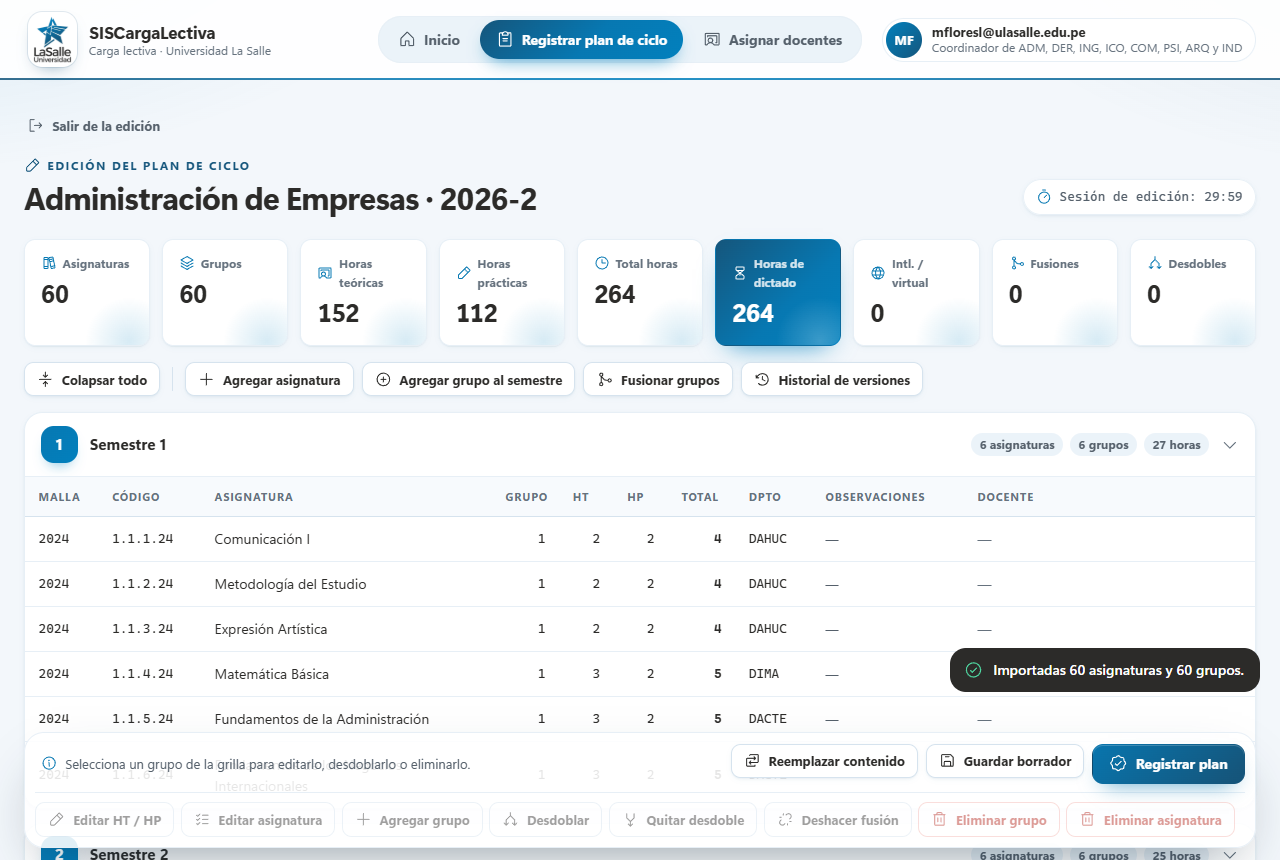Click Agregar asignatura button

[269, 380]
